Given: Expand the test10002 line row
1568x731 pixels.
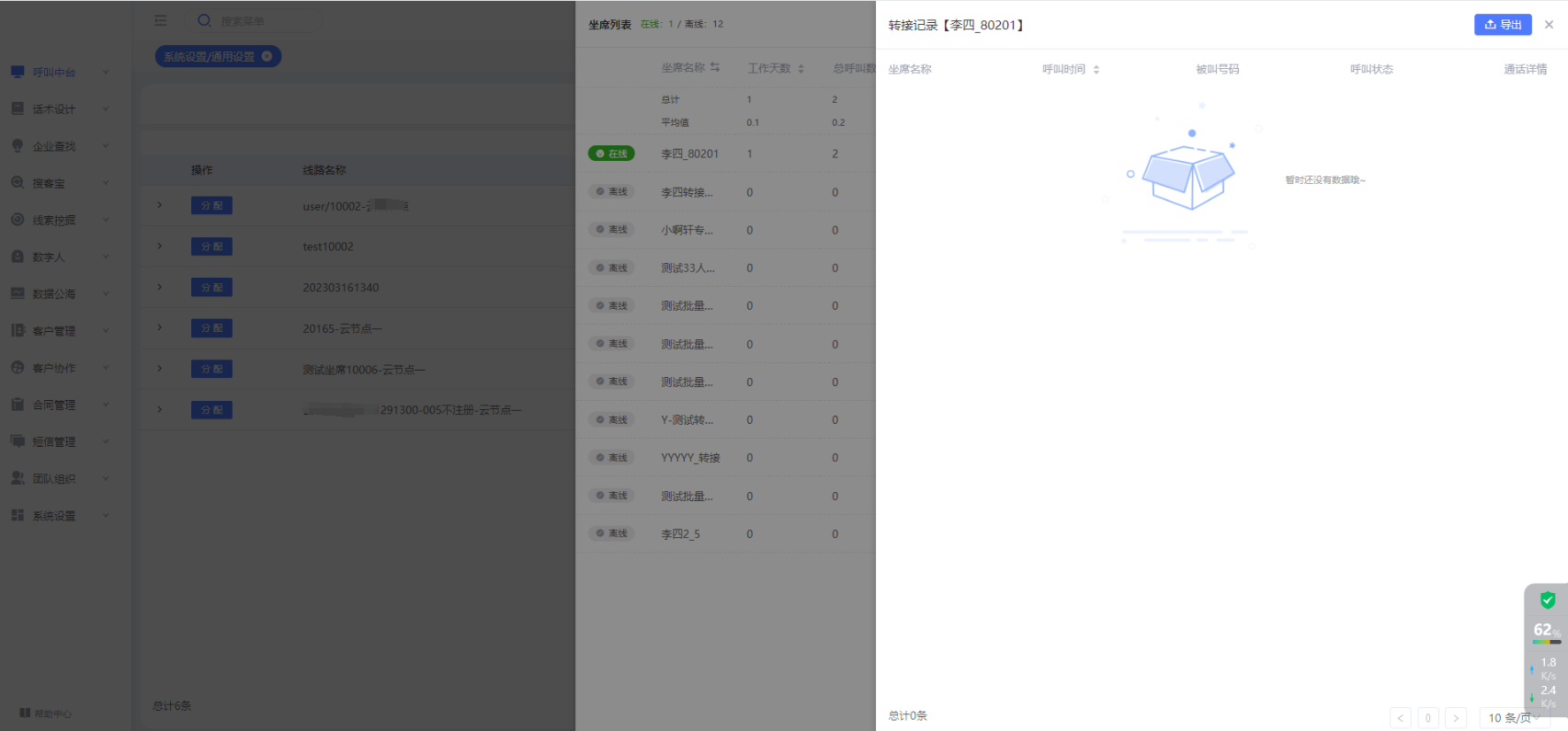Looking at the screenshot, I should click(160, 246).
